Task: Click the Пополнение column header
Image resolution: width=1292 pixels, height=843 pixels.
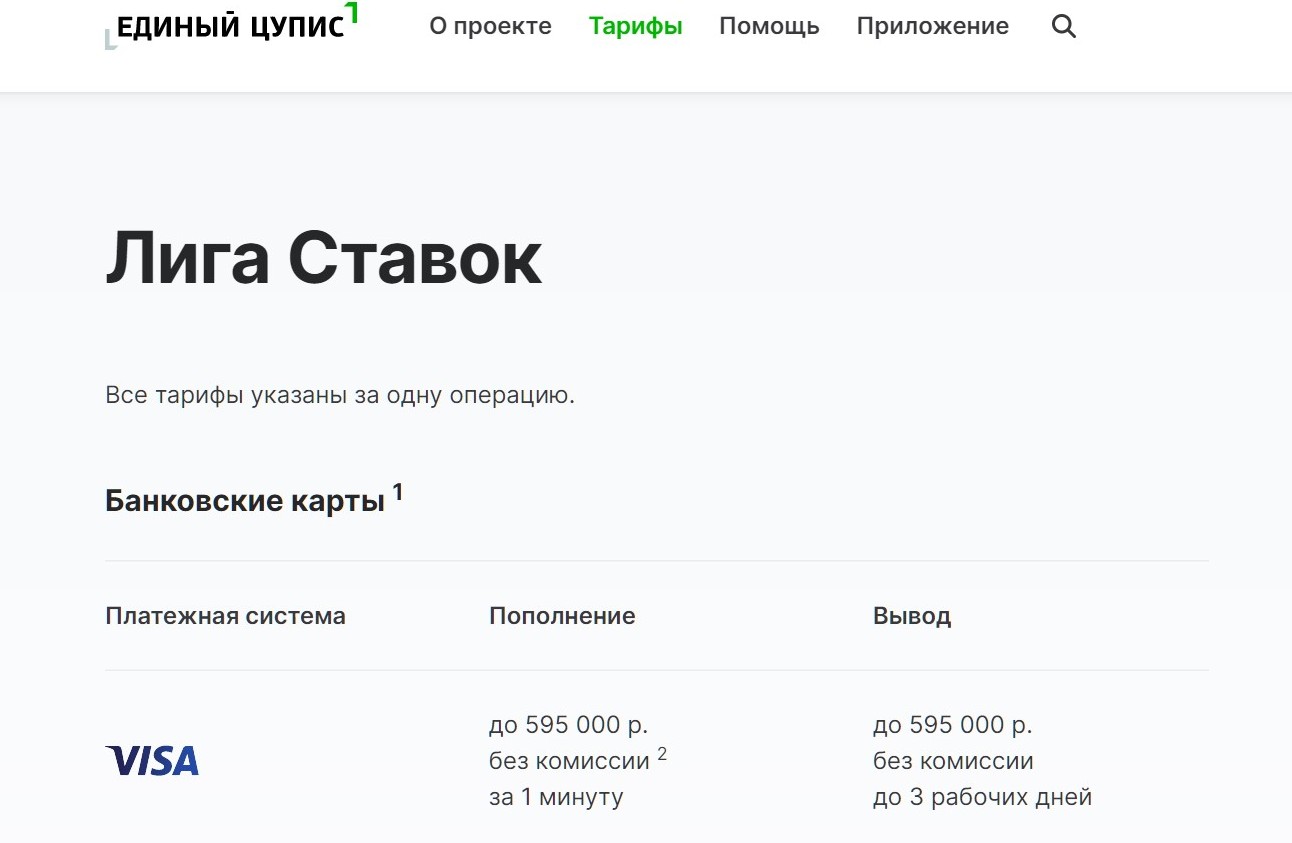Action: (x=562, y=616)
